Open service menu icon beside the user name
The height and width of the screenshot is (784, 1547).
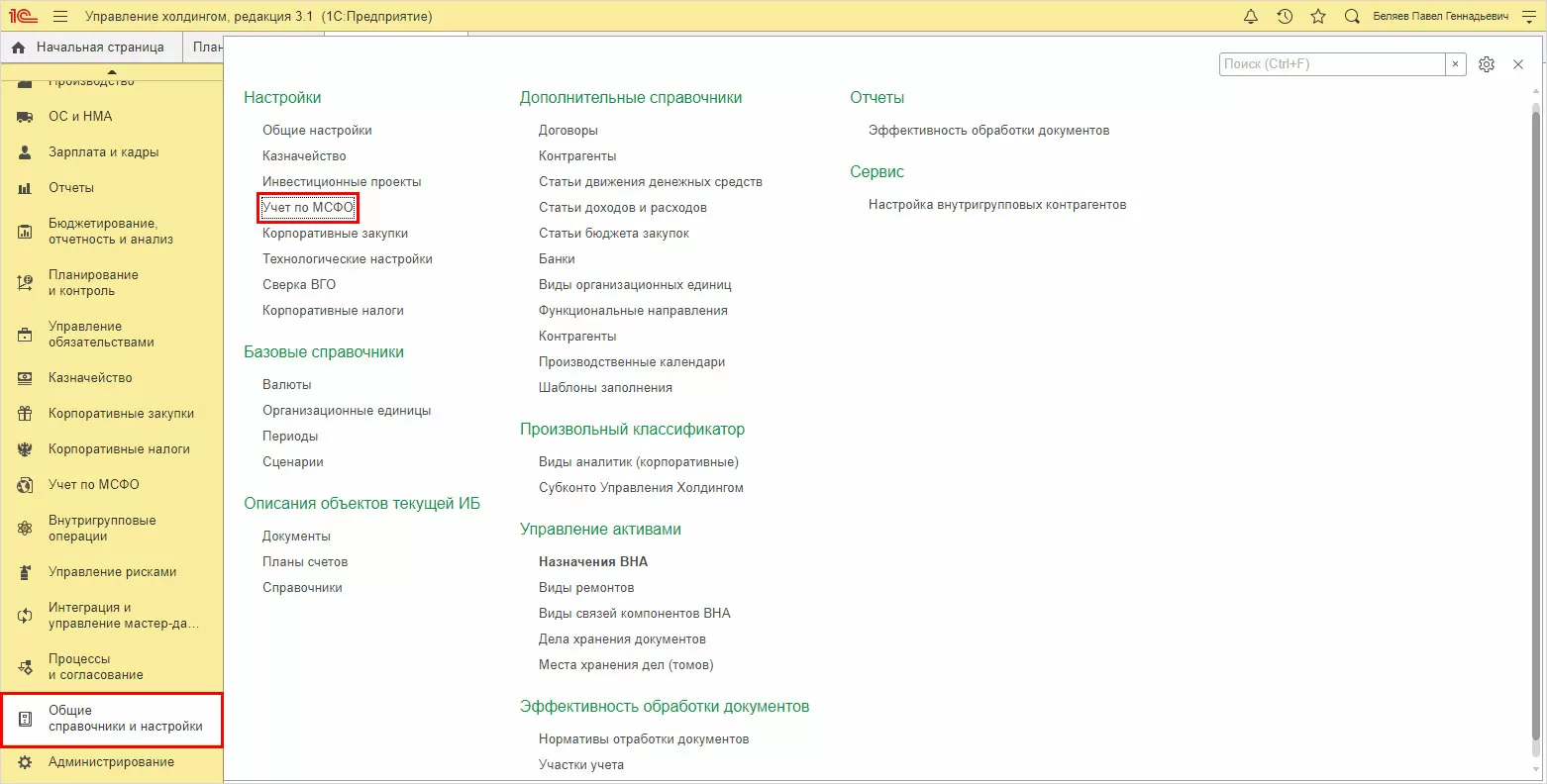tap(1527, 17)
